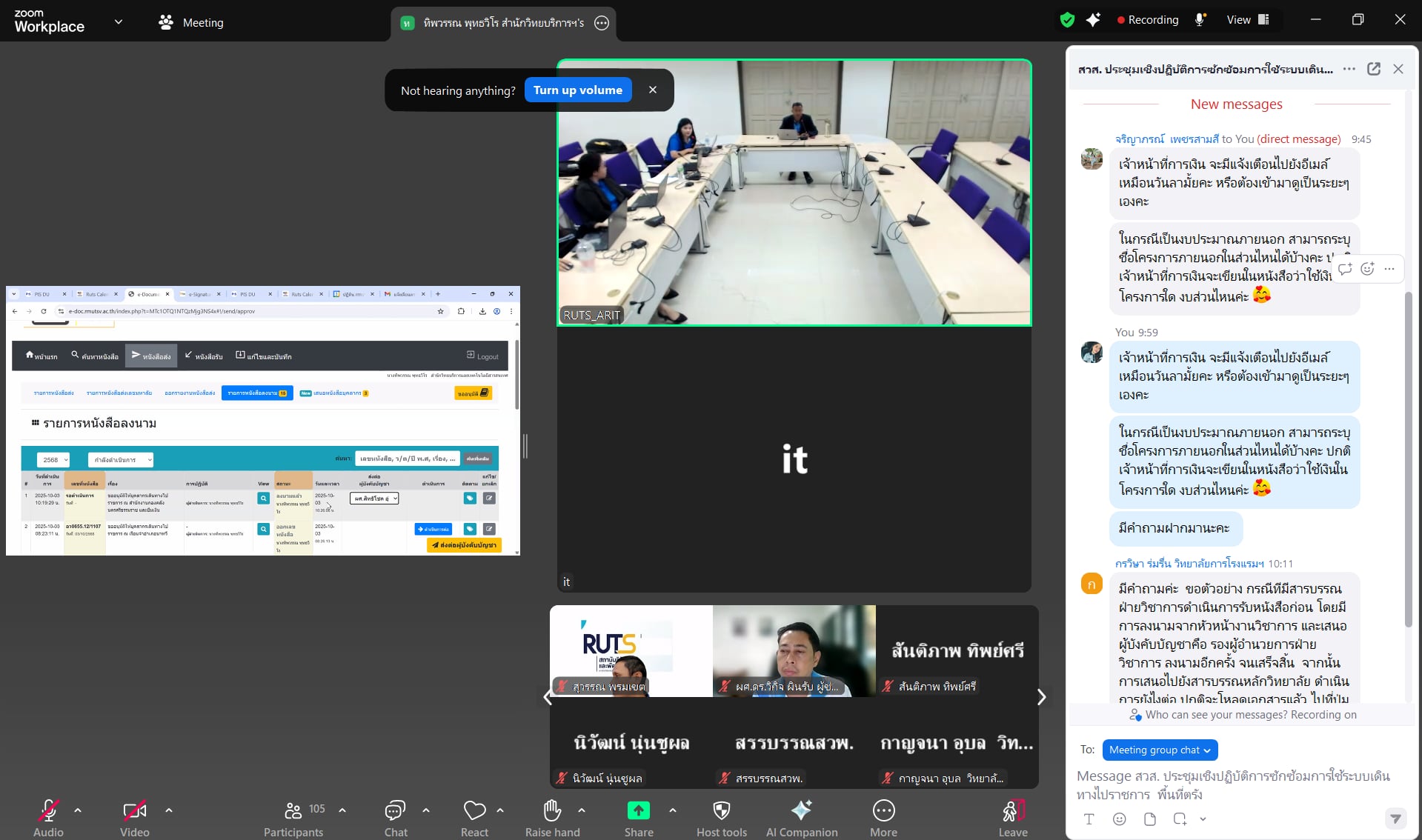Open the Meeting tab in top bar

tap(191, 22)
